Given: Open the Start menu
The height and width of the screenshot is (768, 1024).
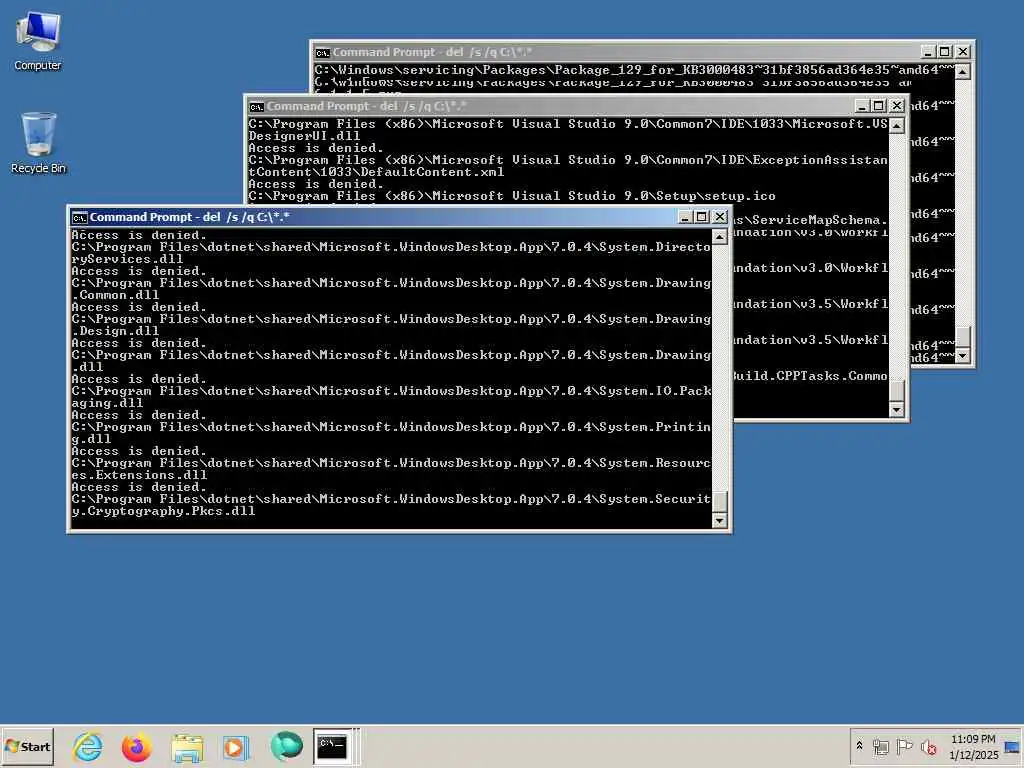Looking at the screenshot, I should point(27,746).
